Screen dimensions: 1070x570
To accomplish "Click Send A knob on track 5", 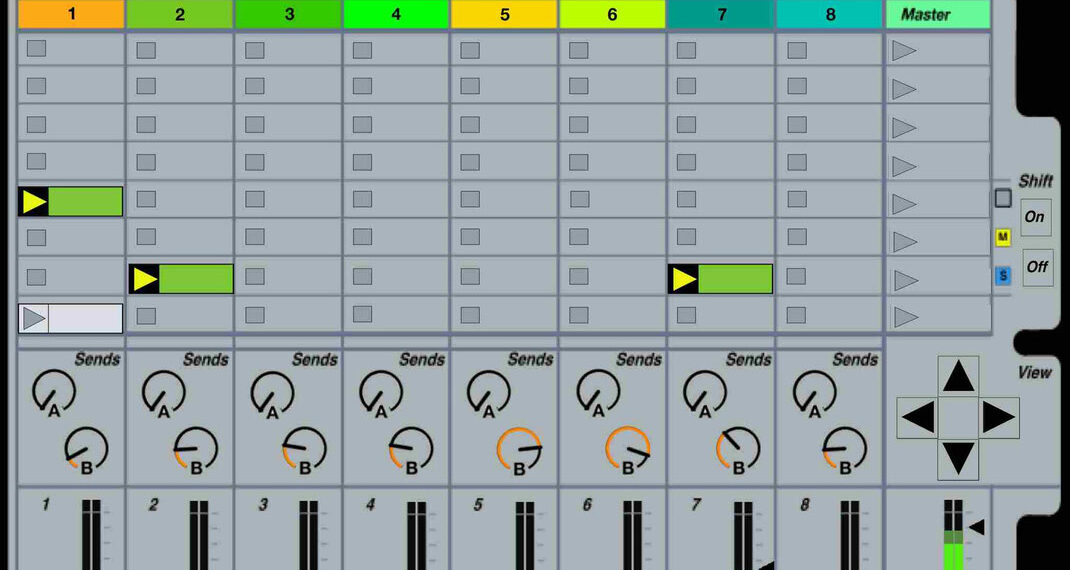I will (489, 392).
